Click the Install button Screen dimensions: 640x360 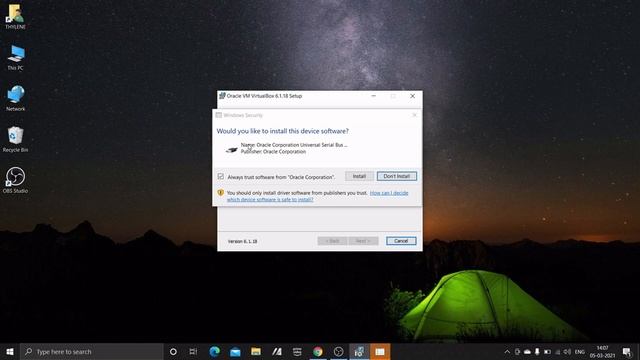359,176
